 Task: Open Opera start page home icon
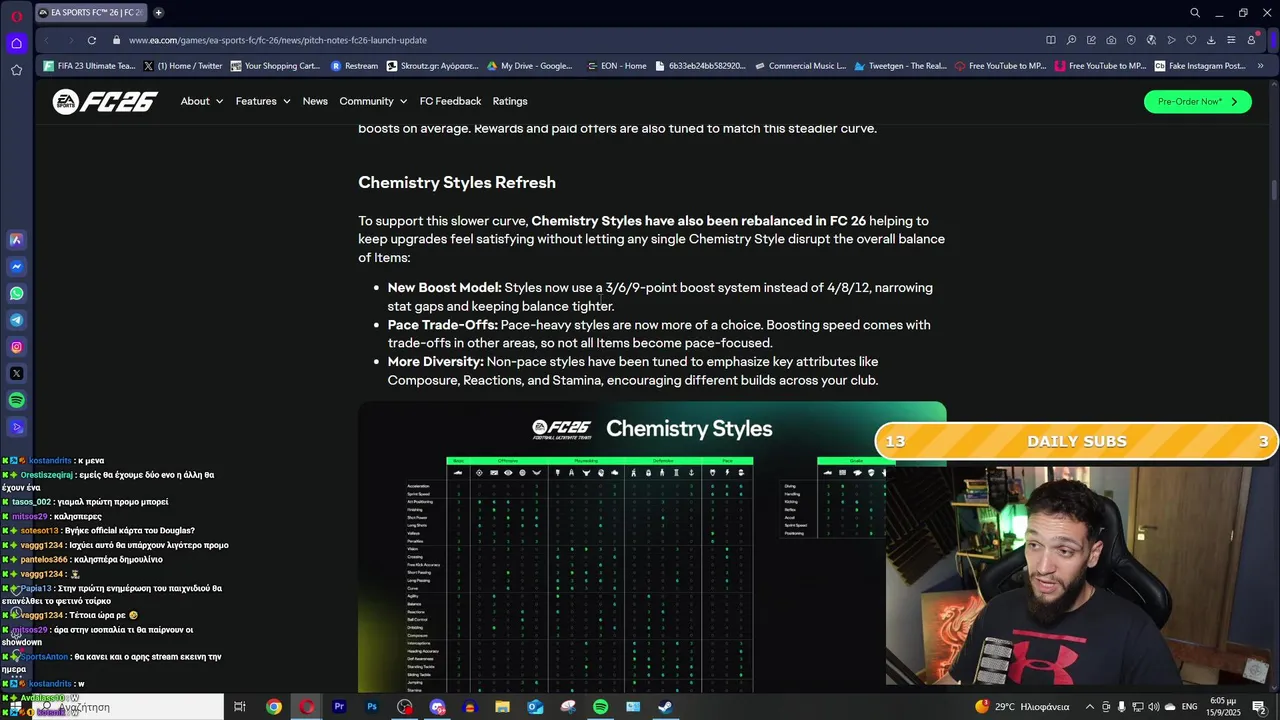pyautogui.click(x=16, y=43)
